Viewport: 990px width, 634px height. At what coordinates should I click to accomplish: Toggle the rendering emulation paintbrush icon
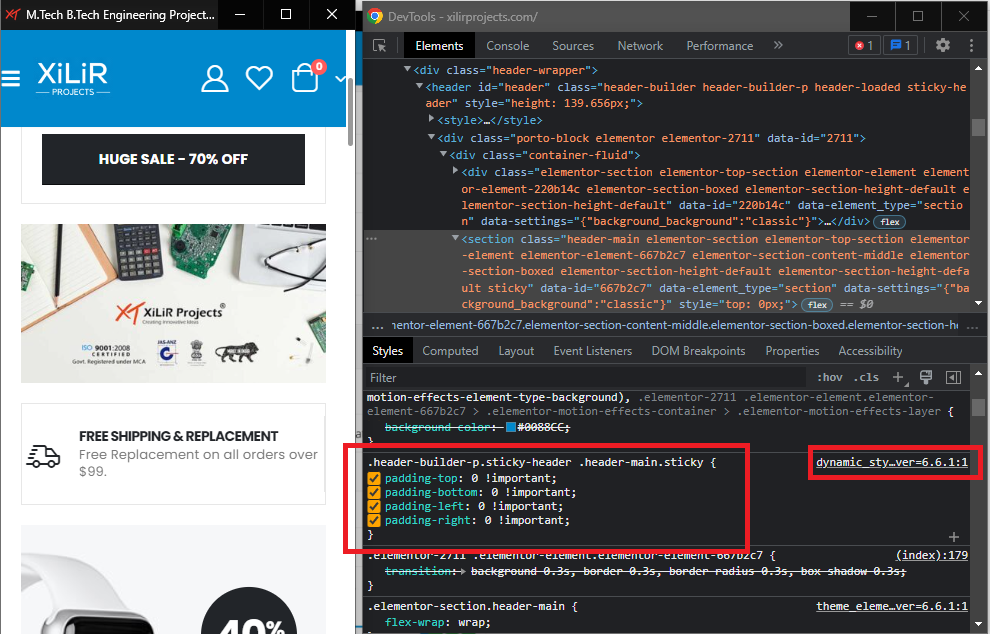coord(926,377)
